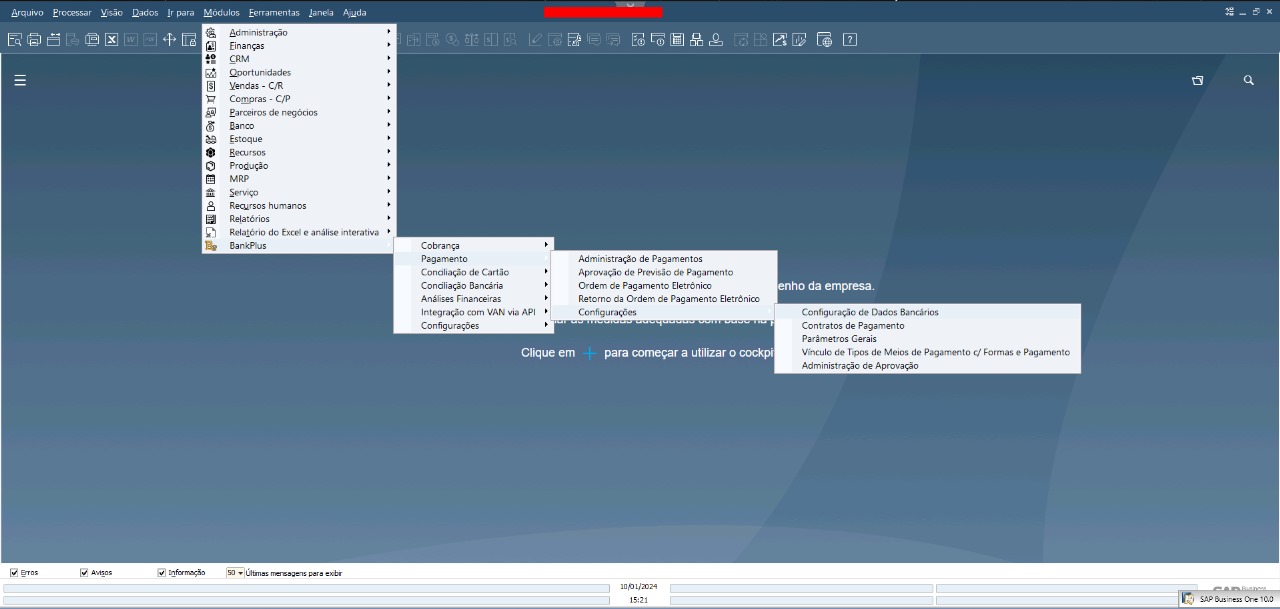Click the Lock Screen toolbar icon
This screenshot has width=1280, height=609.
[189, 40]
